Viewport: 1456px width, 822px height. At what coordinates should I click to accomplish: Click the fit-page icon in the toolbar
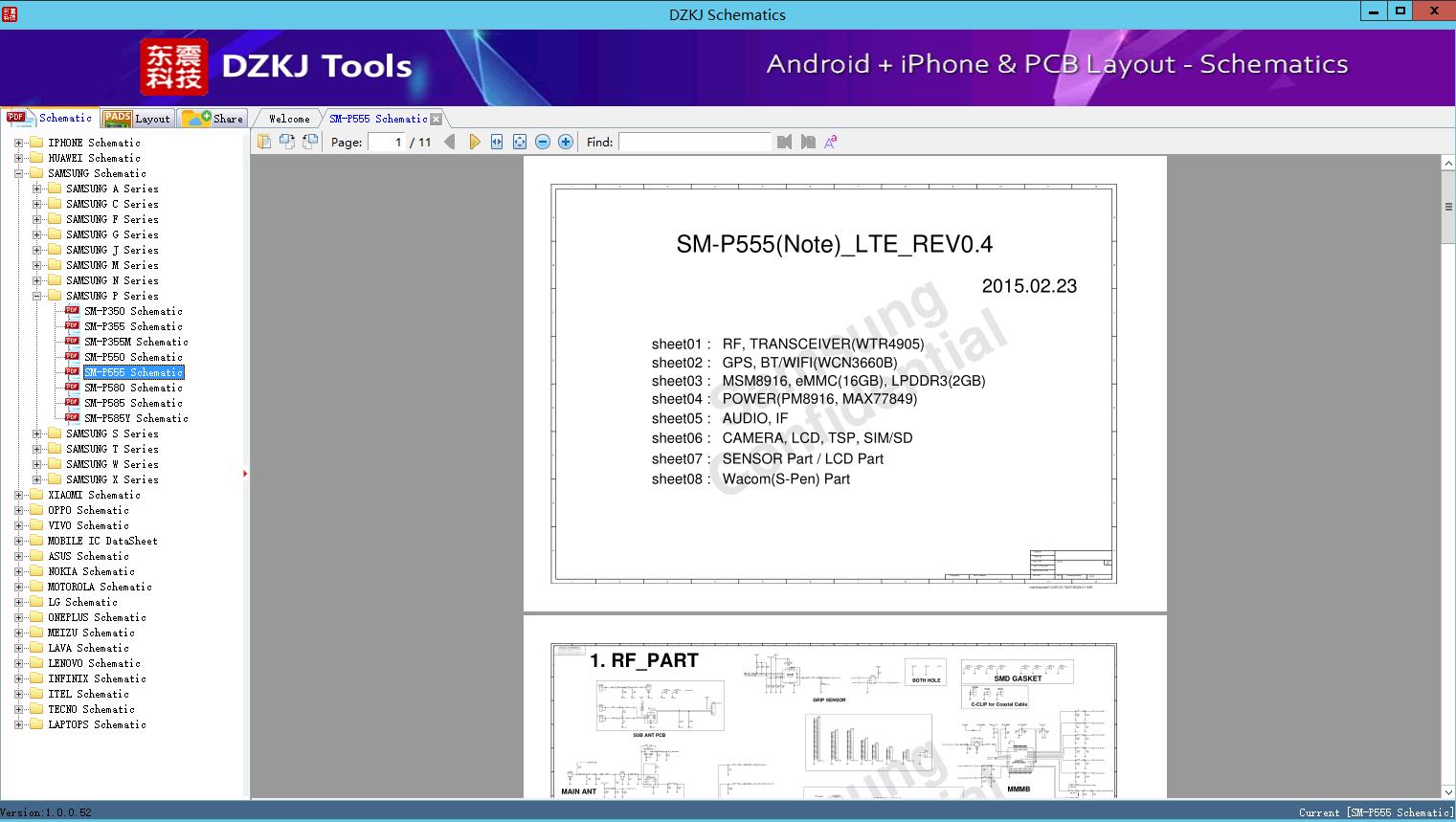pyautogui.click(x=520, y=142)
